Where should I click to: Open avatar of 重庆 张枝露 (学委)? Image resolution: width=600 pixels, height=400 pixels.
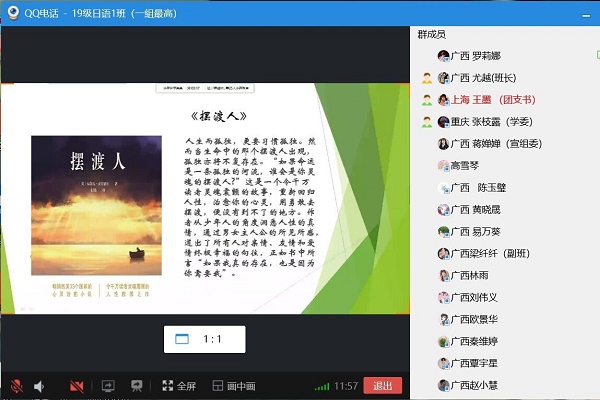tap(443, 122)
